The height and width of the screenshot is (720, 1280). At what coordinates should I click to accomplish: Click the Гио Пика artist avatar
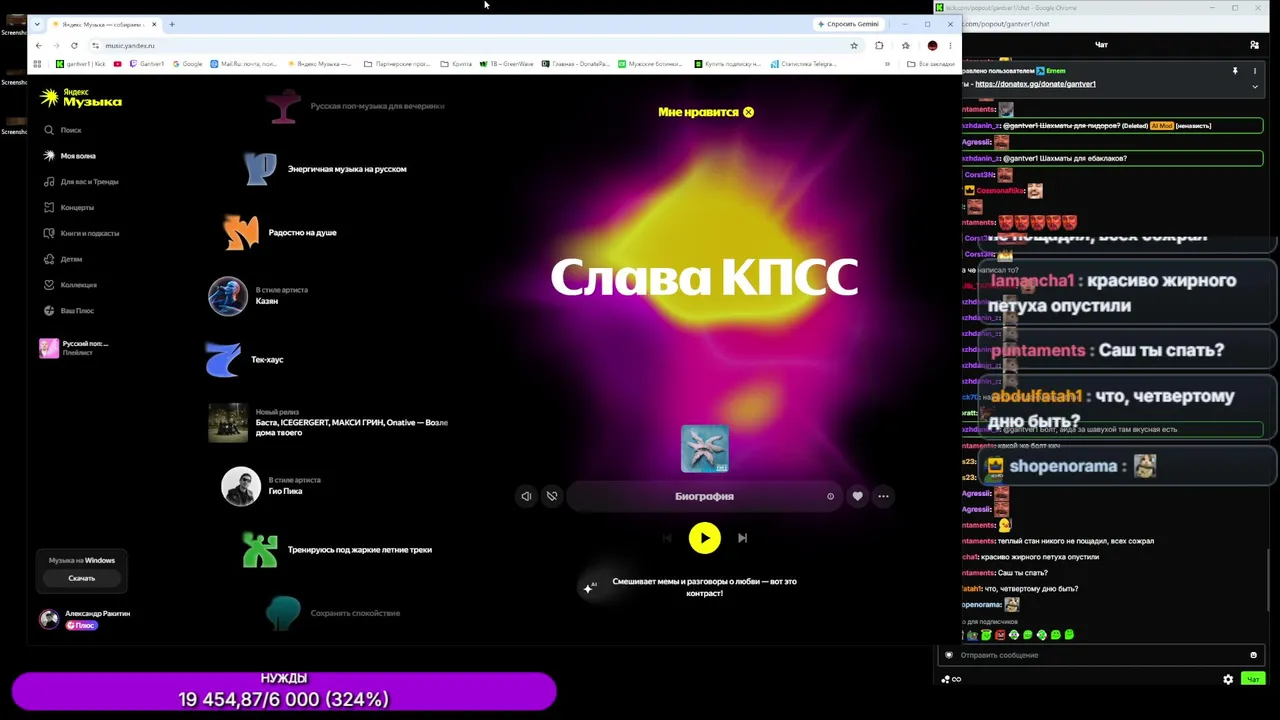point(240,487)
